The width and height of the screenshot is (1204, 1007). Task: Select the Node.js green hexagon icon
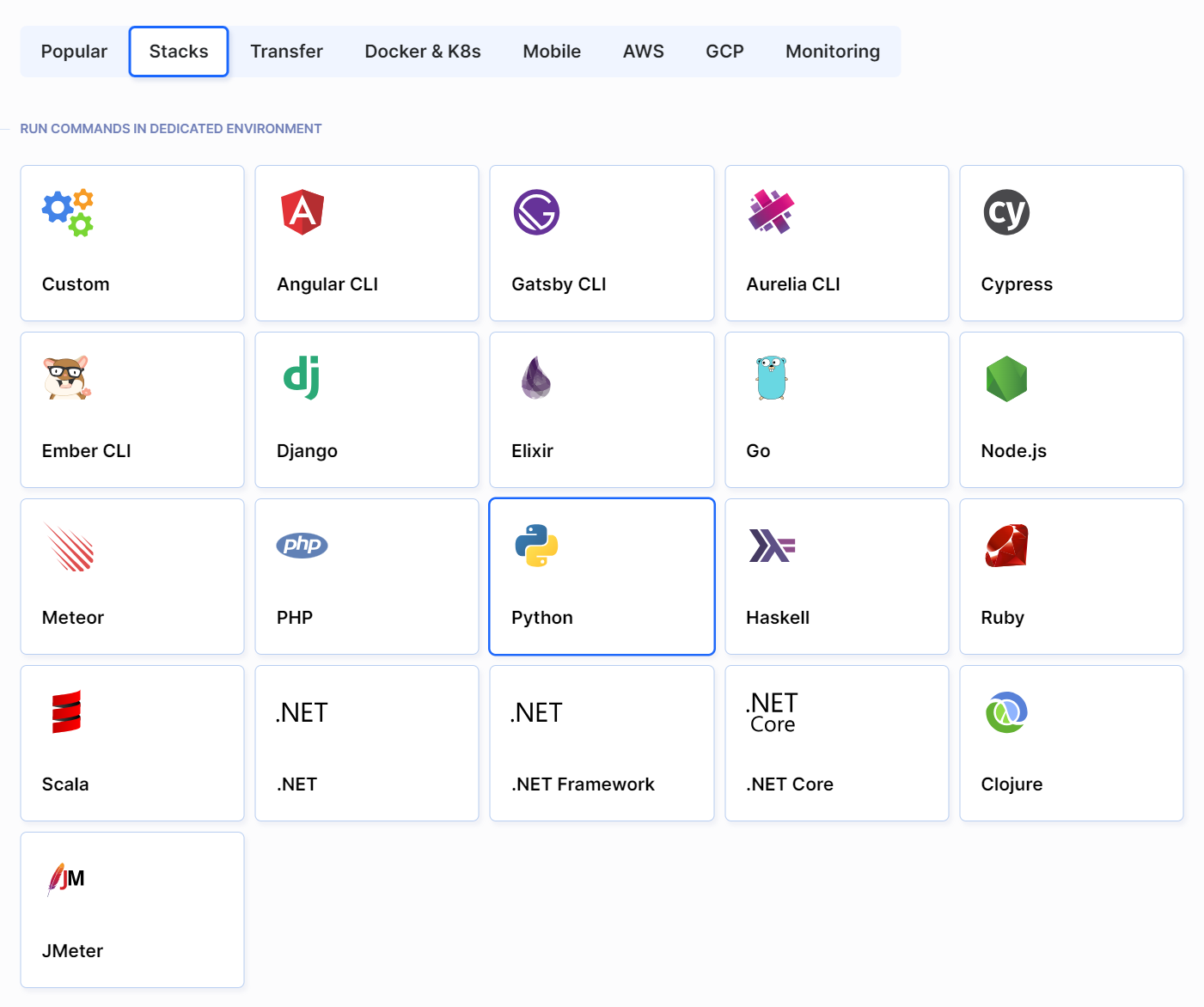pyautogui.click(x=1006, y=379)
